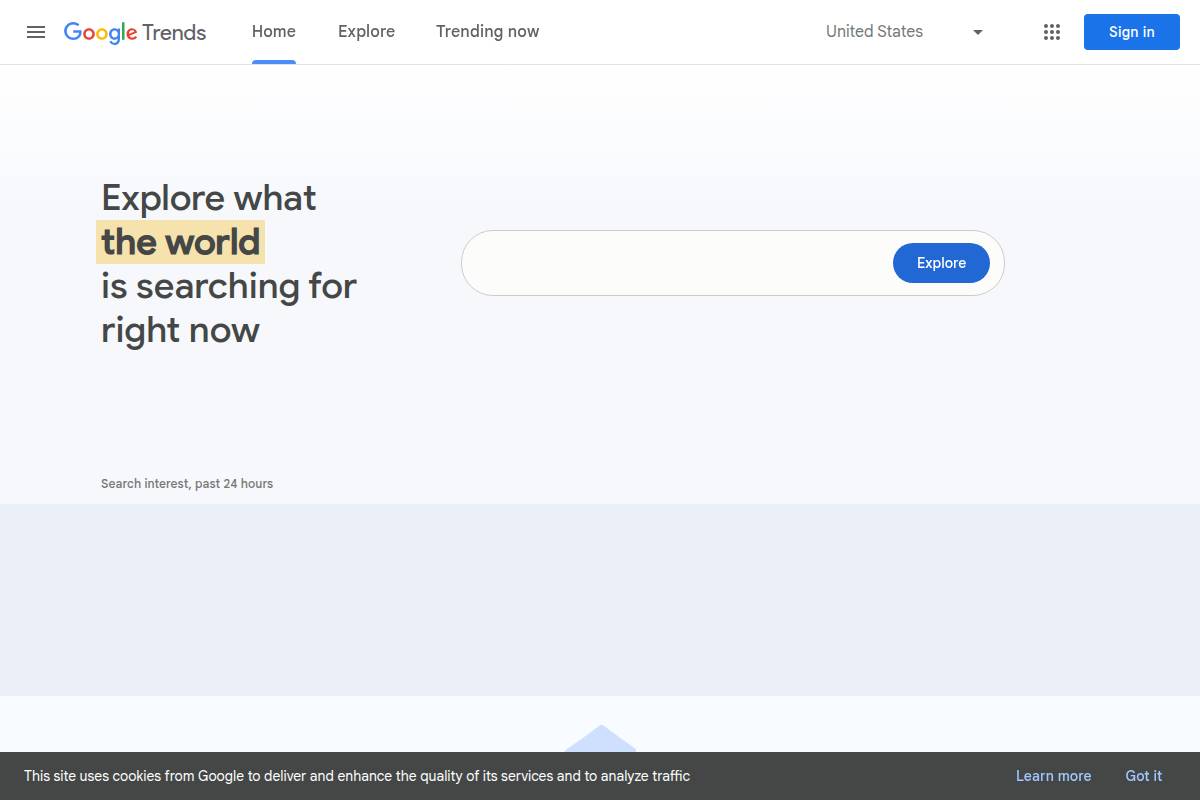
Task: Select the Home navigation icon area
Action: 273,31
